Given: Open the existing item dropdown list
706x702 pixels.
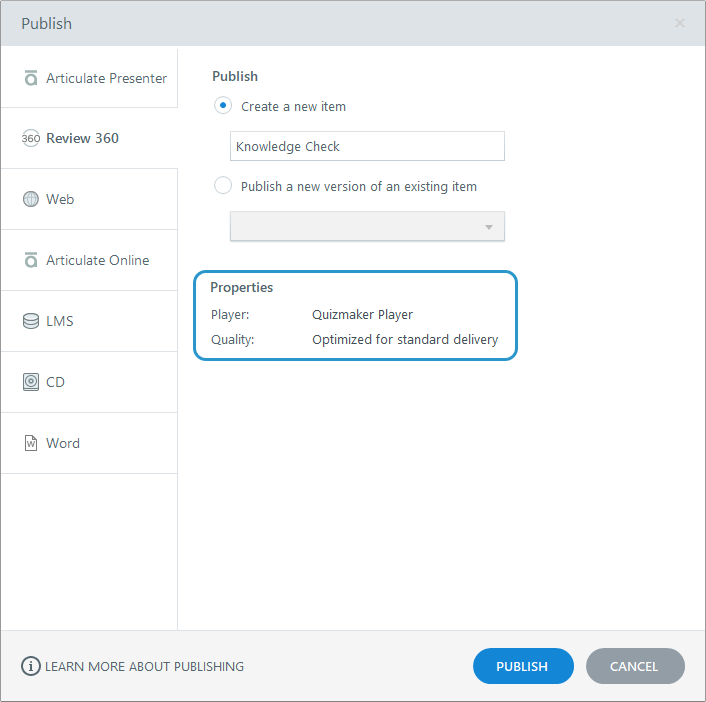Looking at the screenshot, I should click(367, 226).
